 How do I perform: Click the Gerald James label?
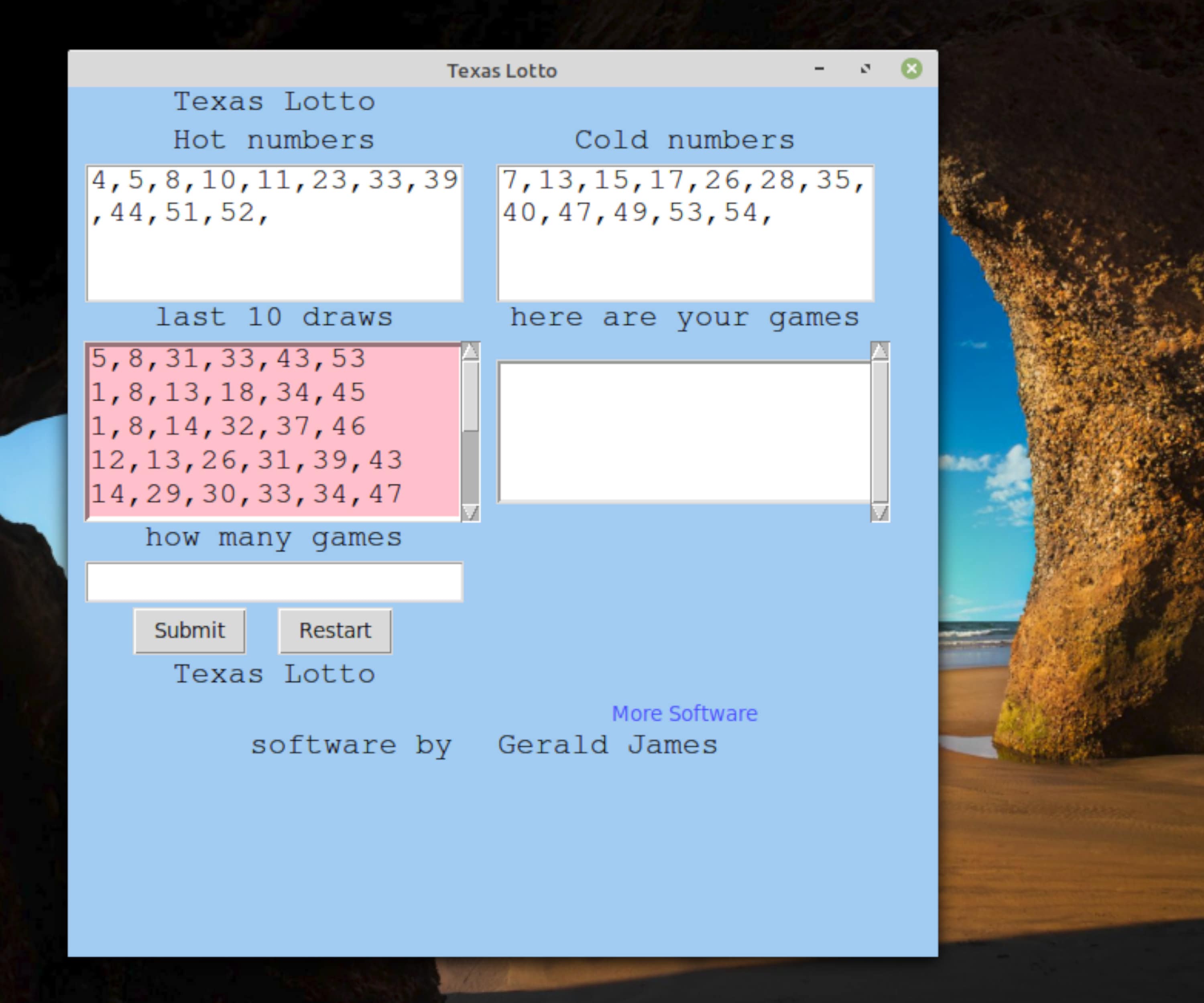click(x=608, y=745)
